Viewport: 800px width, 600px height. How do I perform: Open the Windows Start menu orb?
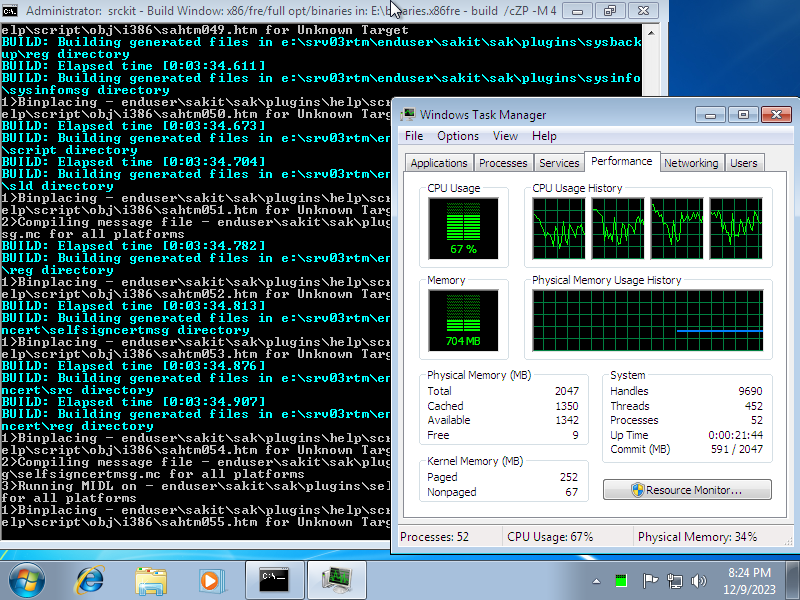27,580
